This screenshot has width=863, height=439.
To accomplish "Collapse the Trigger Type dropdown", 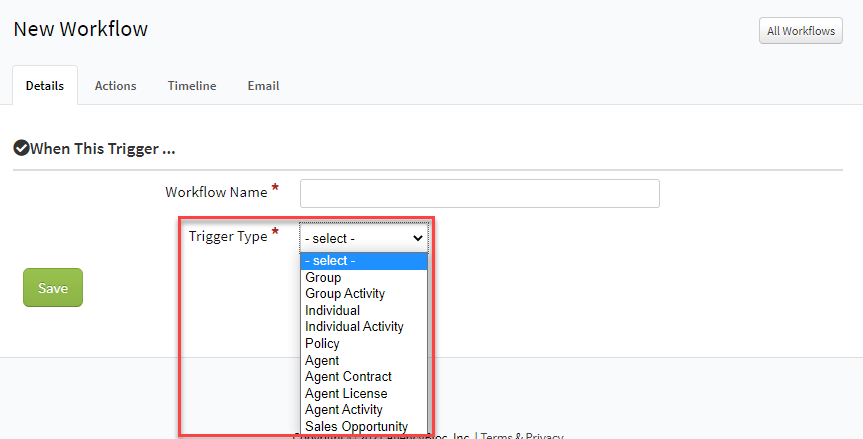I will pyautogui.click(x=364, y=238).
